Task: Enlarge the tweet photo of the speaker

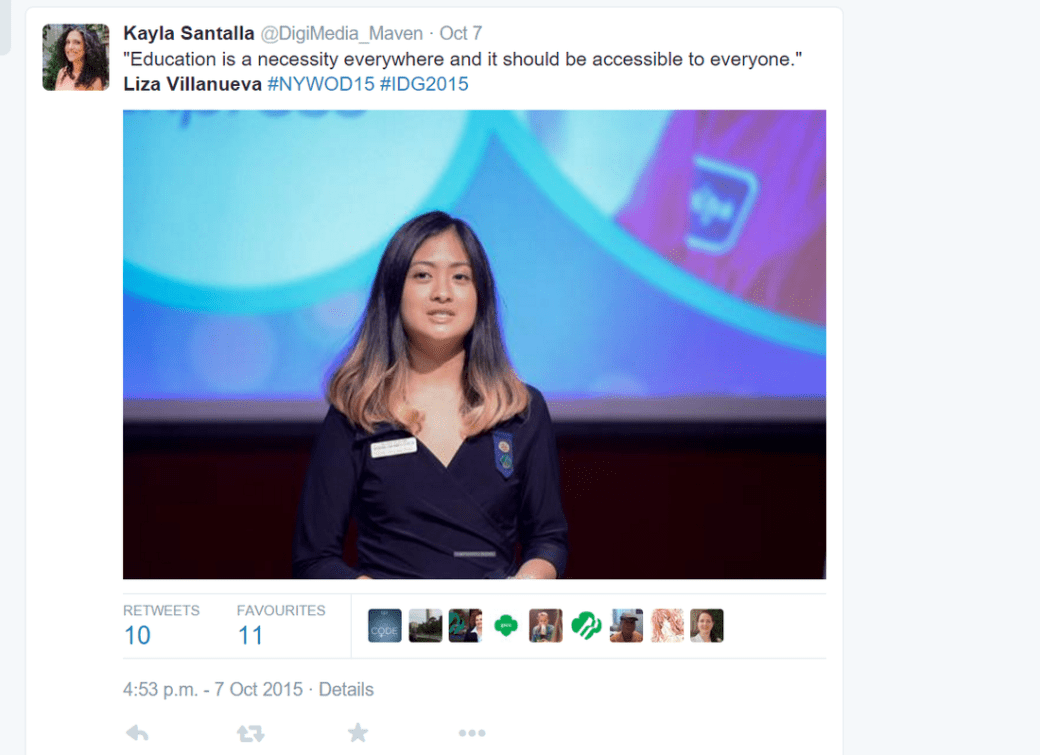Action: point(474,344)
